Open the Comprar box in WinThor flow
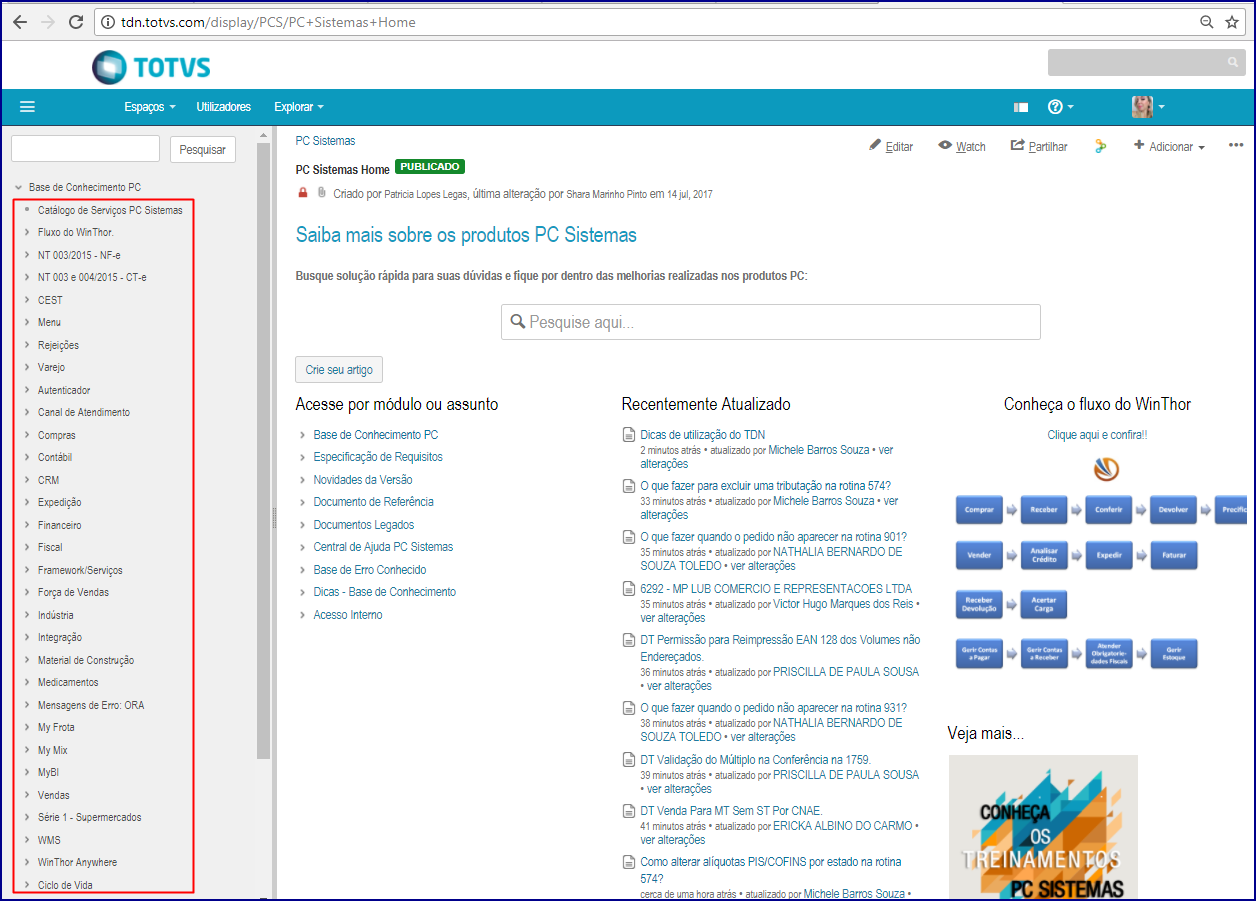Viewport: 1256px width, 901px height. click(980, 510)
